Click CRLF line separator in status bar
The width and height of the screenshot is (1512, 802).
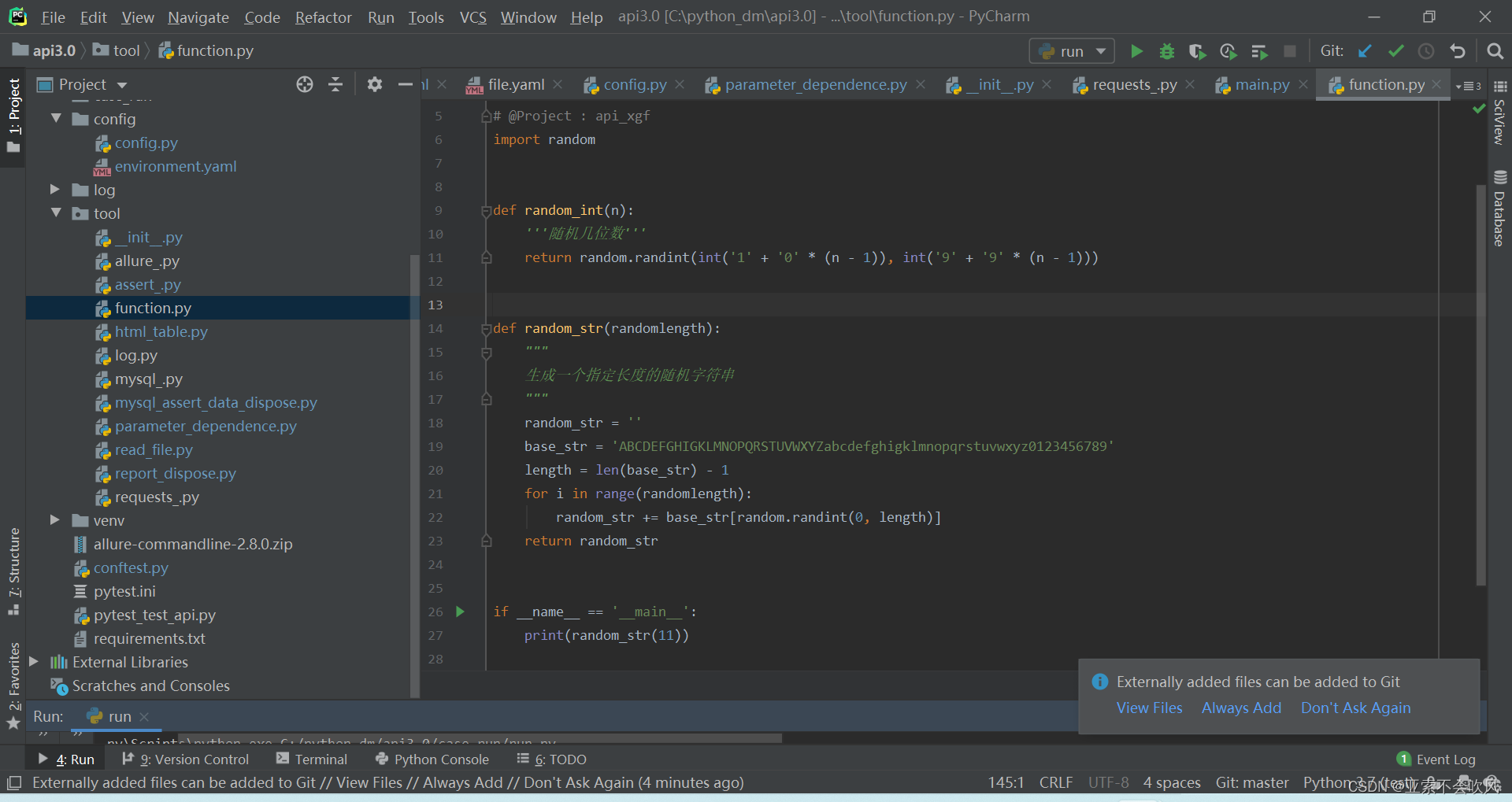coord(1055,782)
